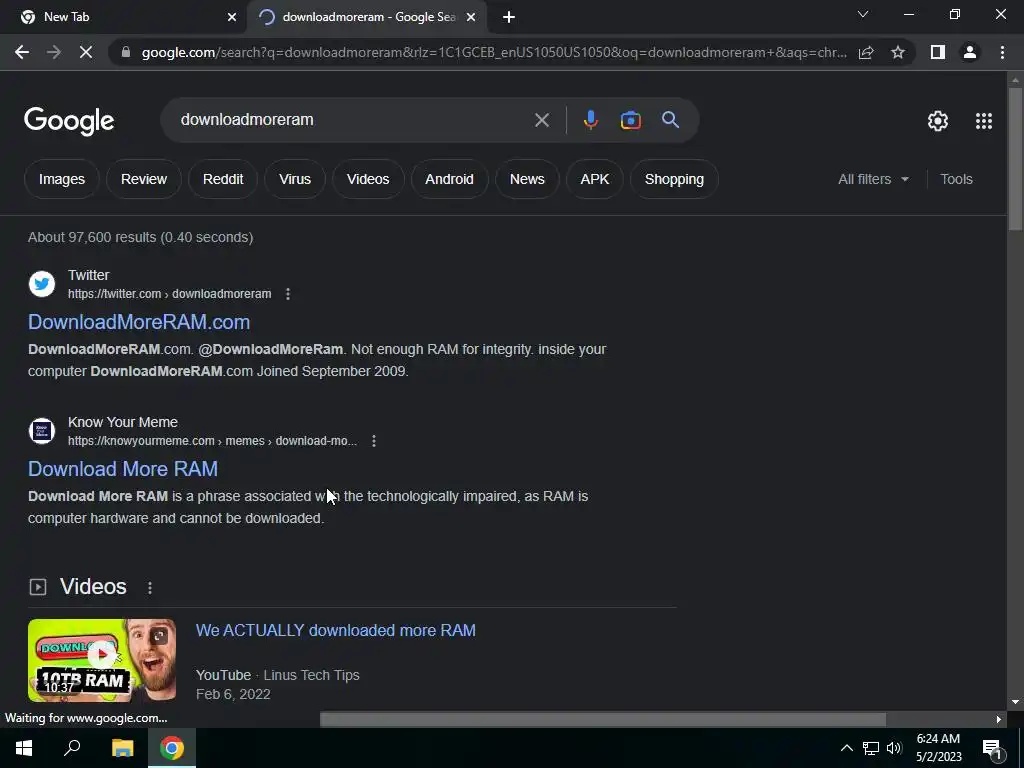1024x768 pixels.
Task: Play the 10TB RAM video thumbnail
Action: [x=102, y=660]
